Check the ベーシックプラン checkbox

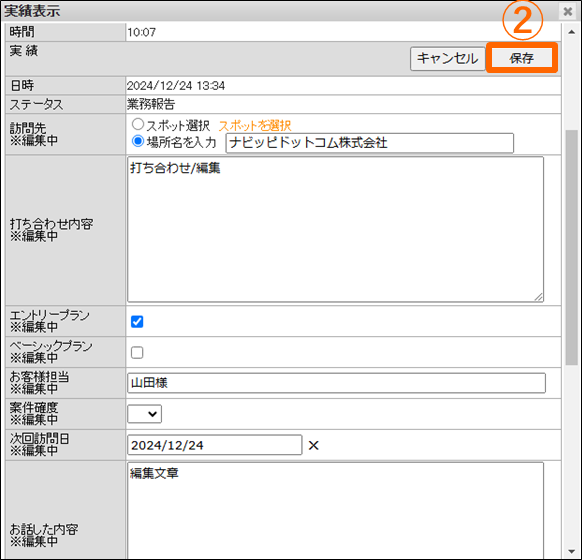tap(137, 352)
